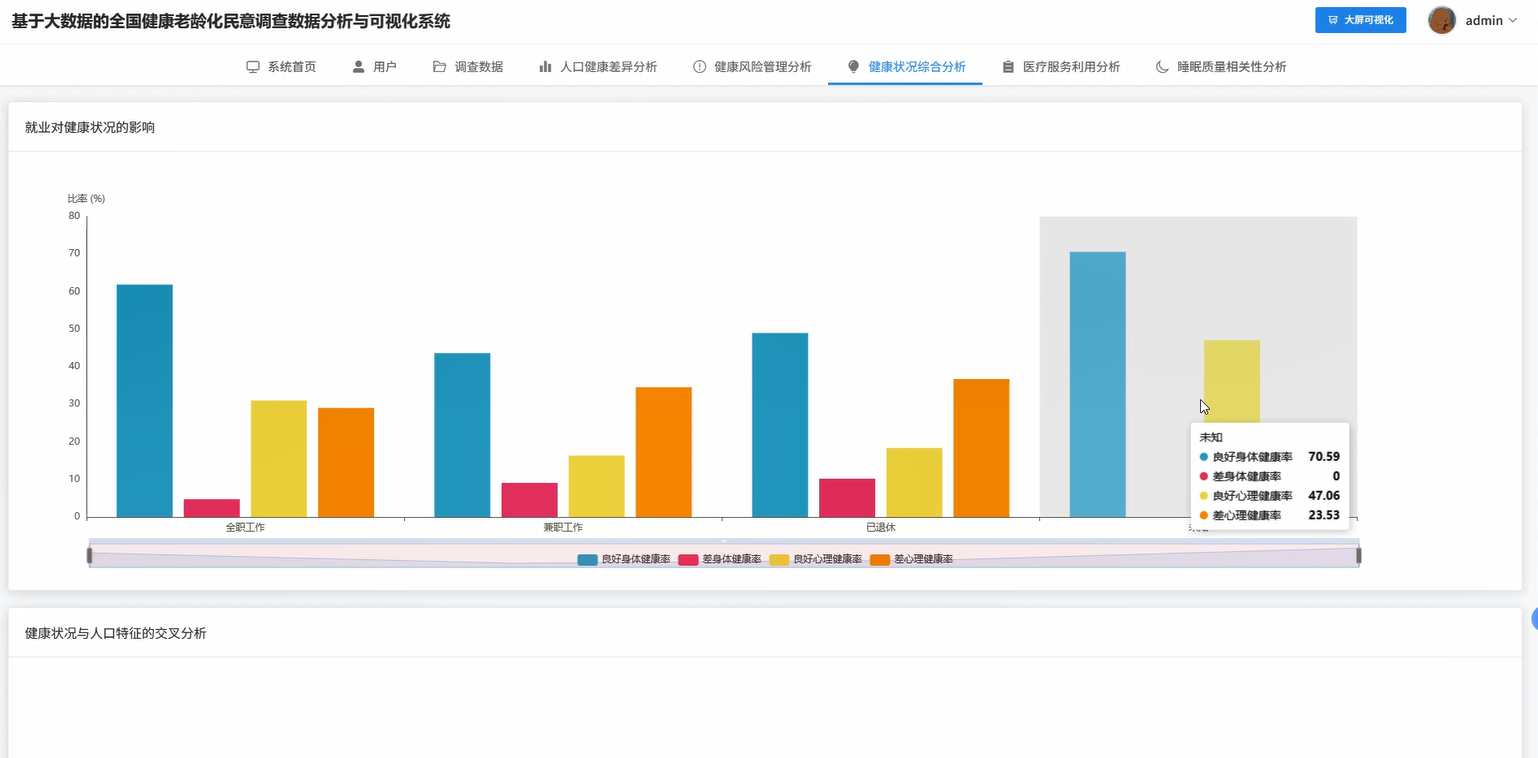Viewport: 1538px width, 758px height.
Task: Open the 系统首页 menu item
Action: pos(281,67)
